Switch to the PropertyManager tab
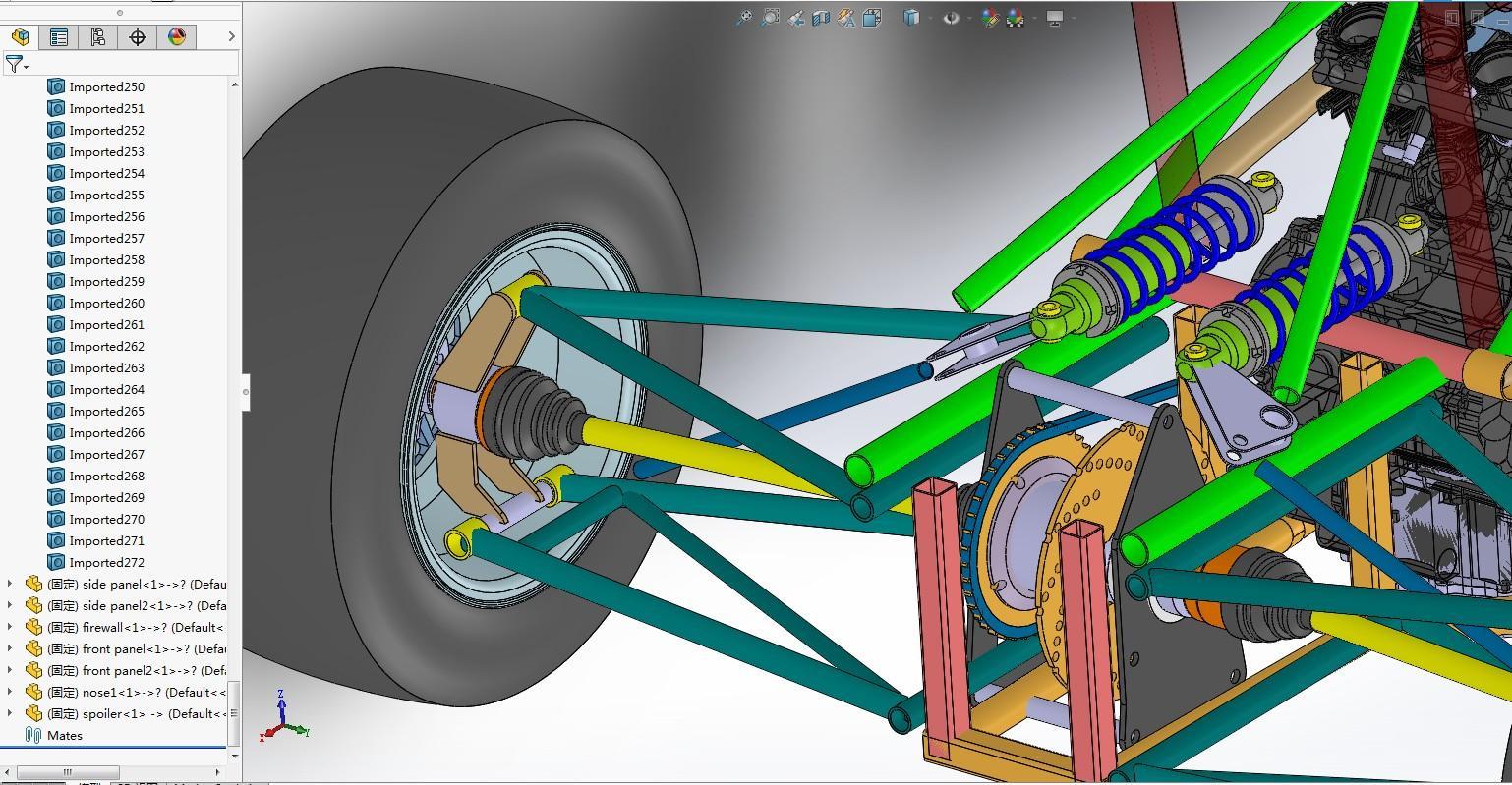The image size is (1512, 785). pyautogui.click(x=59, y=37)
